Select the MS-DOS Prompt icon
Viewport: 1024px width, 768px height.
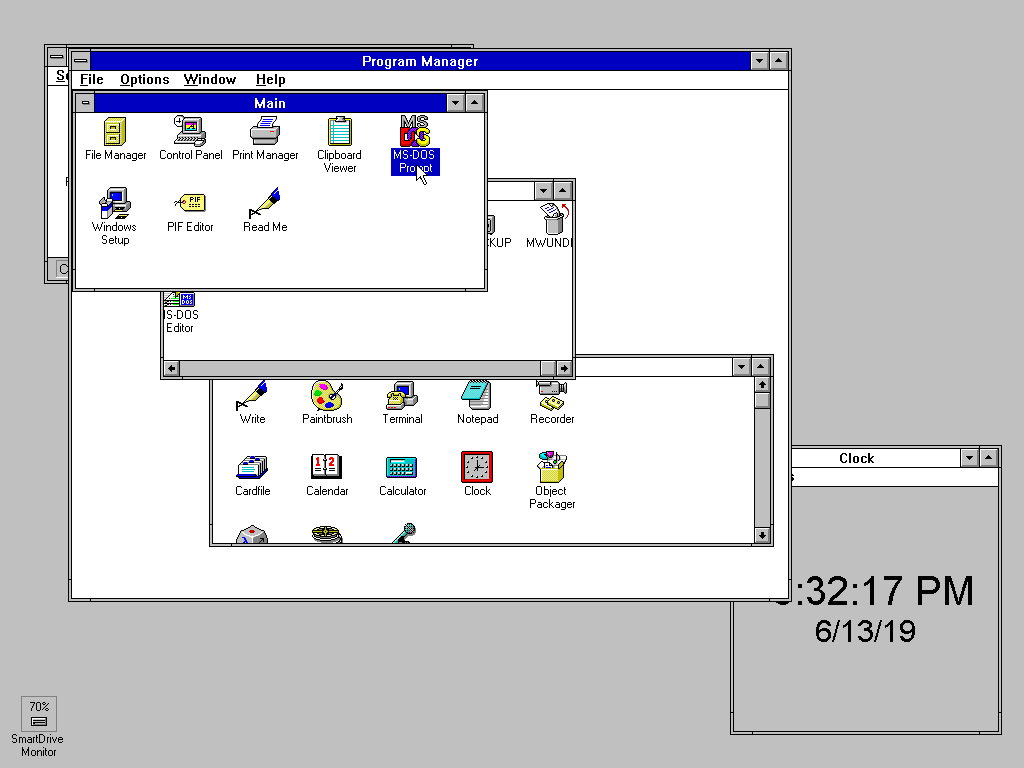[x=414, y=132]
